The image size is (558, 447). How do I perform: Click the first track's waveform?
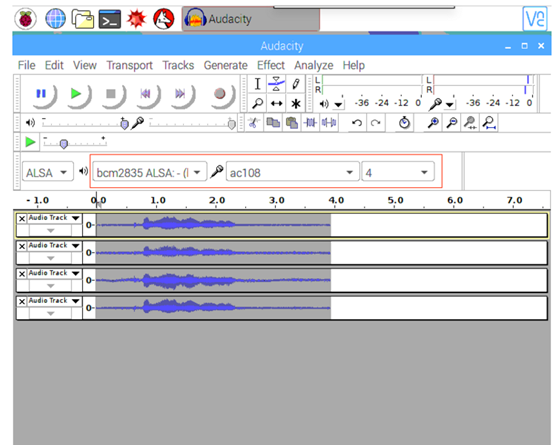(214, 225)
